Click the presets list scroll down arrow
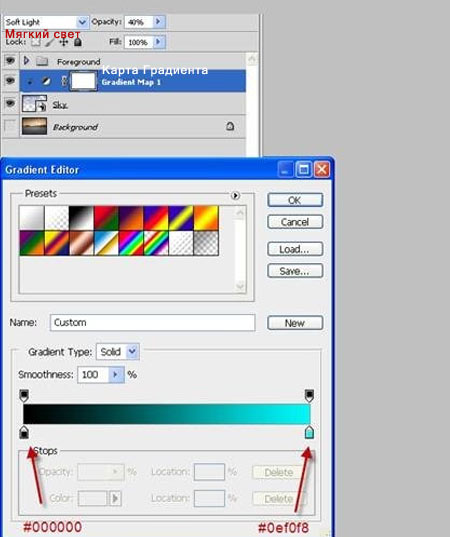 (240, 286)
